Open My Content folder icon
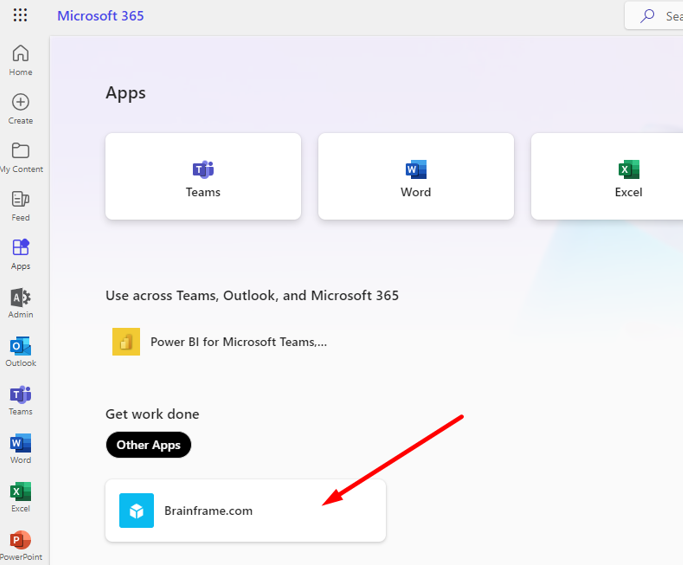 [20, 156]
